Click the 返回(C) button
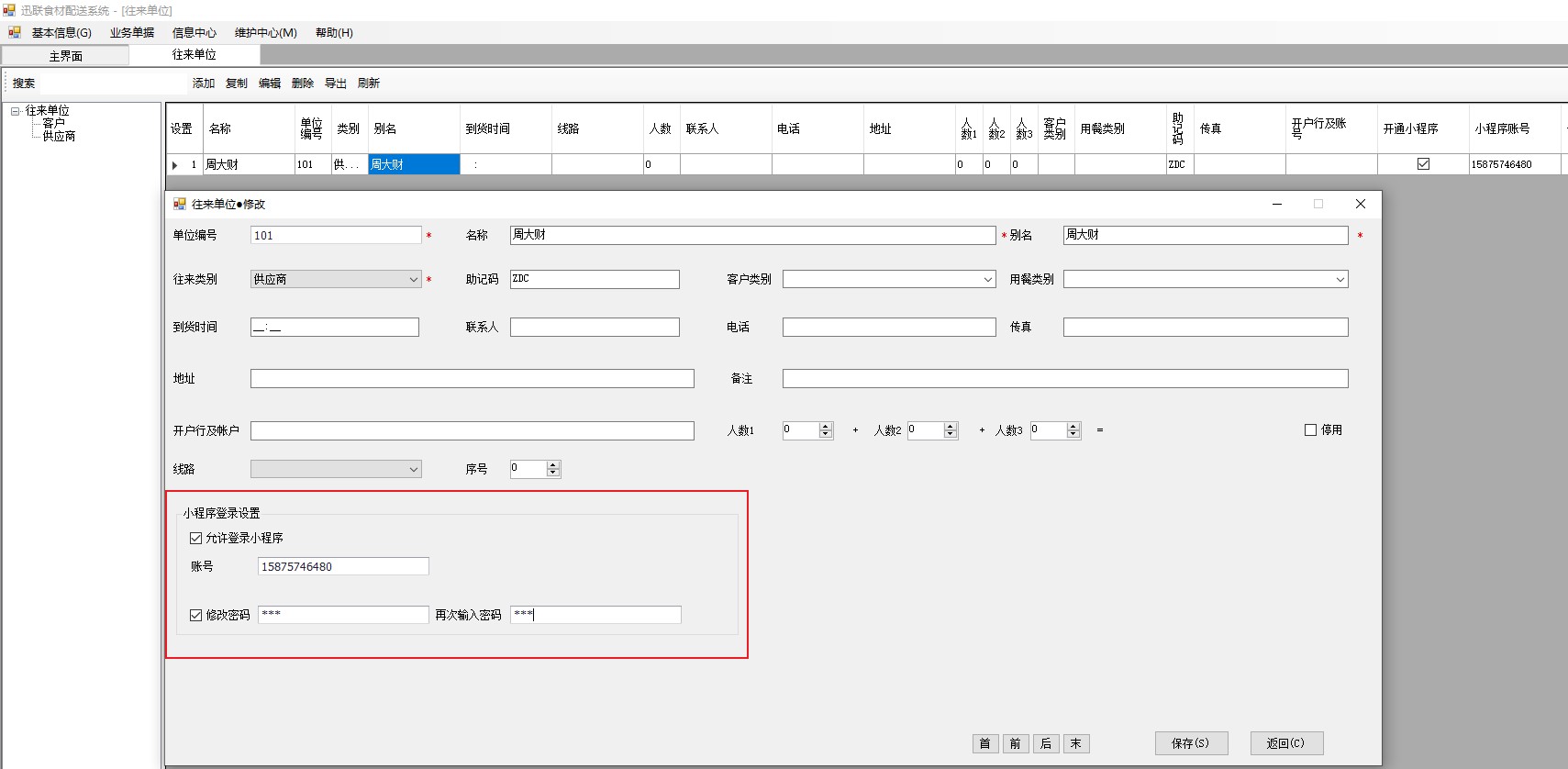 (1286, 743)
